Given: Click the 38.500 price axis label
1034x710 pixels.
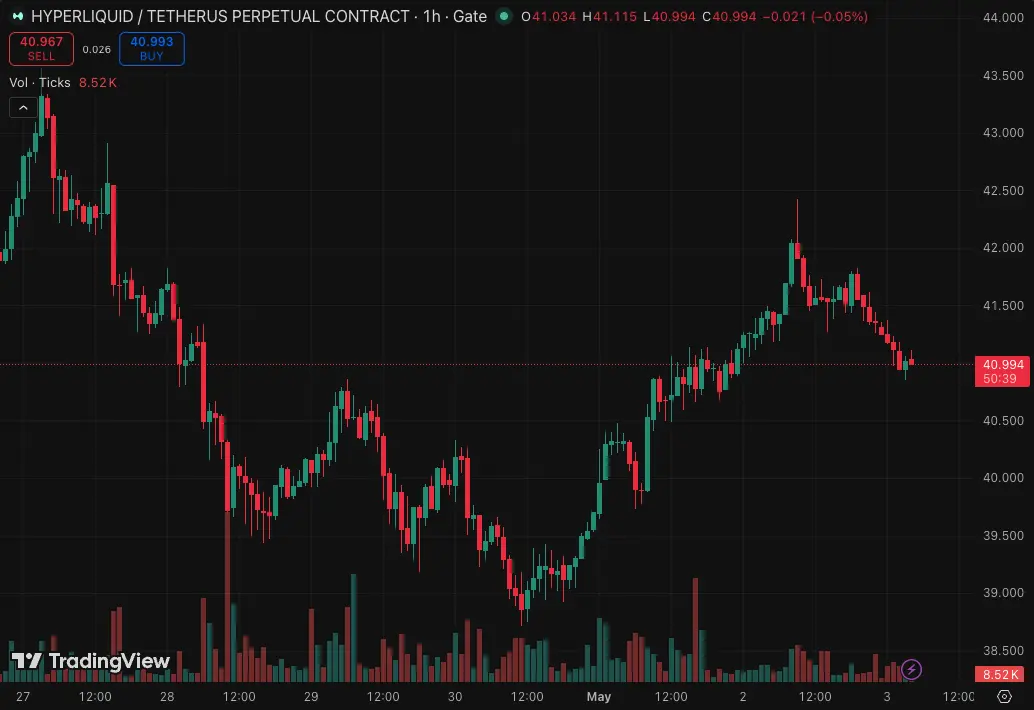Looking at the screenshot, I should [1003, 651].
